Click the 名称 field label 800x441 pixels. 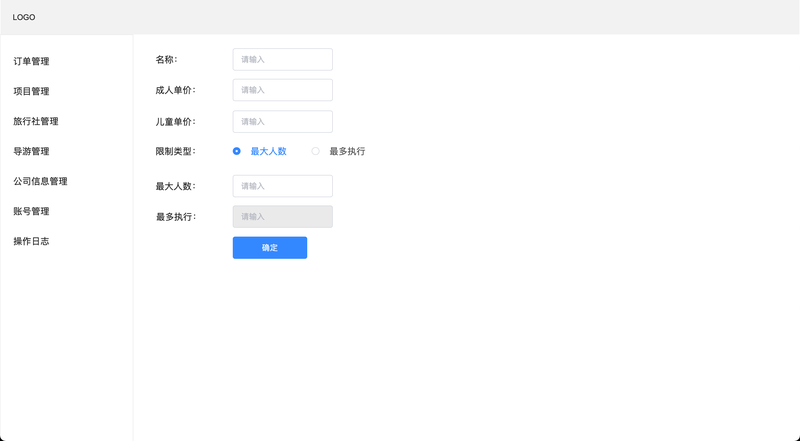point(166,60)
